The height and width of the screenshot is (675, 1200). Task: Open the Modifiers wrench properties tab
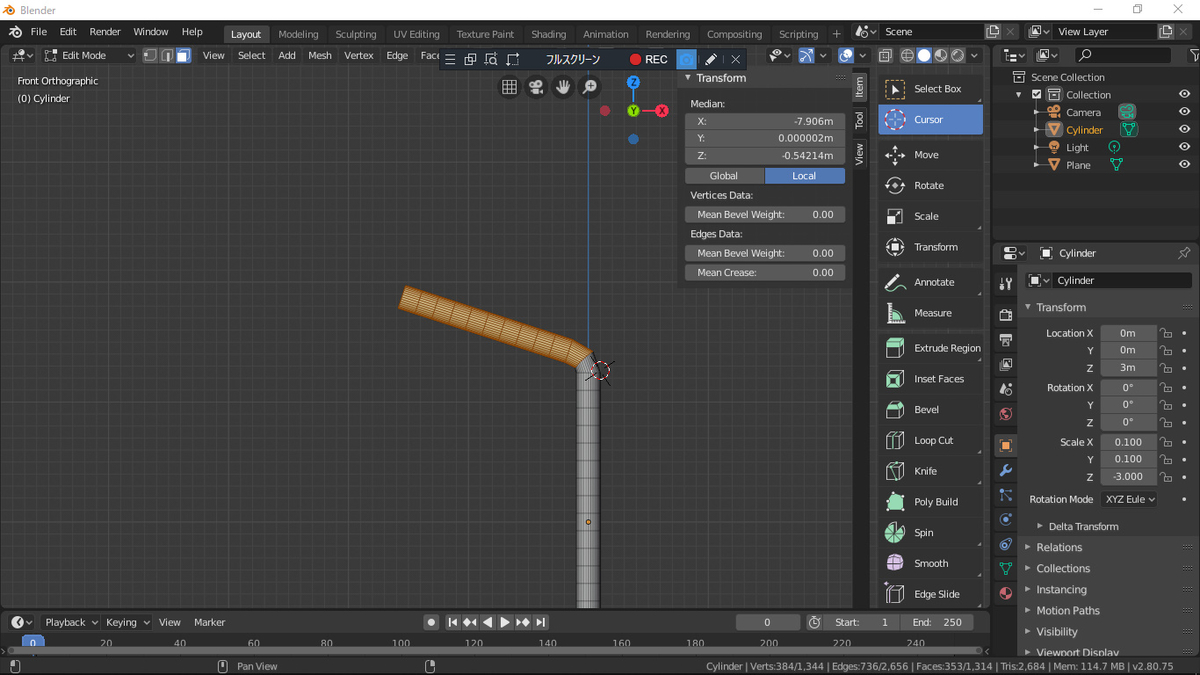pos(1006,470)
